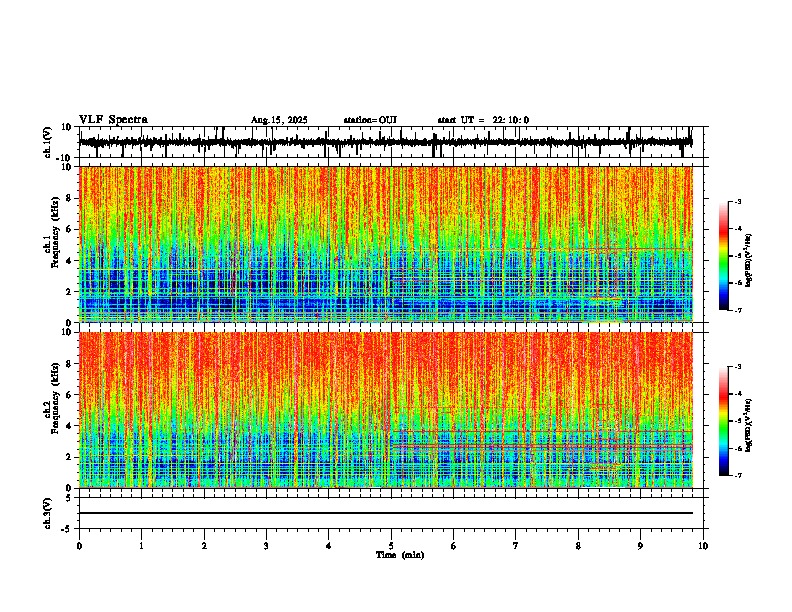Click the time axis tick label 8
Image resolution: width=792 pixels, height=612 pixels.
(x=578, y=546)
